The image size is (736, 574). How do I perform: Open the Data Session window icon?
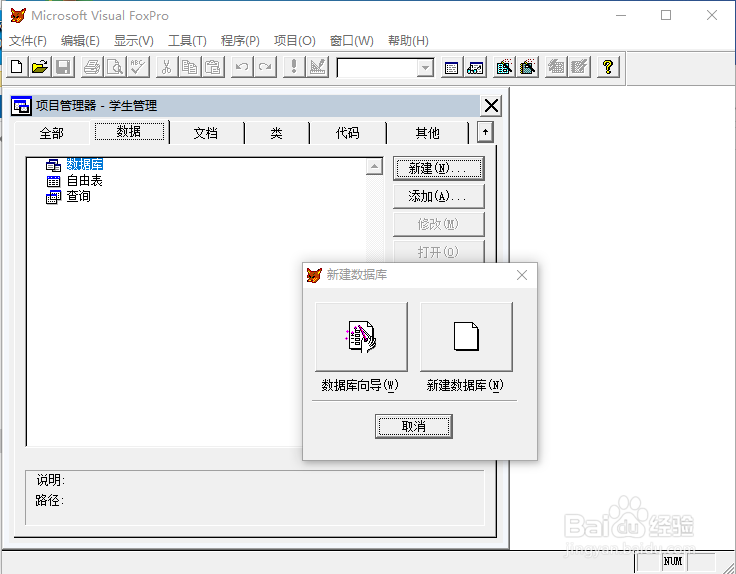tap(475, 68)
